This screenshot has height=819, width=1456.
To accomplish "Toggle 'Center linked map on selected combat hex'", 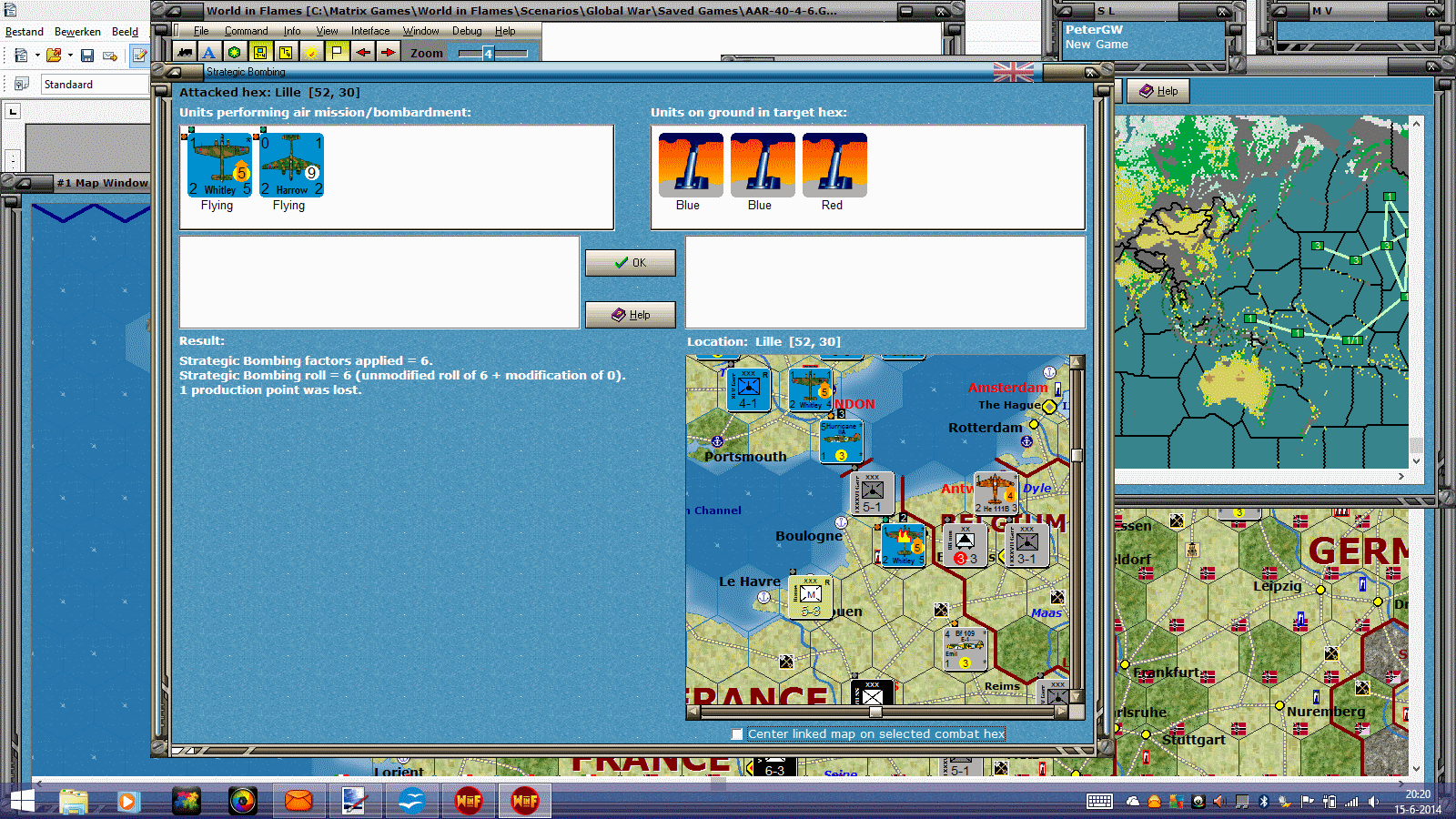I will 737,734.
